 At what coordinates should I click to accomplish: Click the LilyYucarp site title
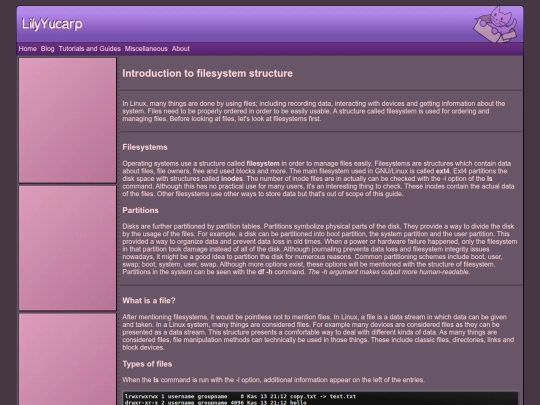coord(52,24)
